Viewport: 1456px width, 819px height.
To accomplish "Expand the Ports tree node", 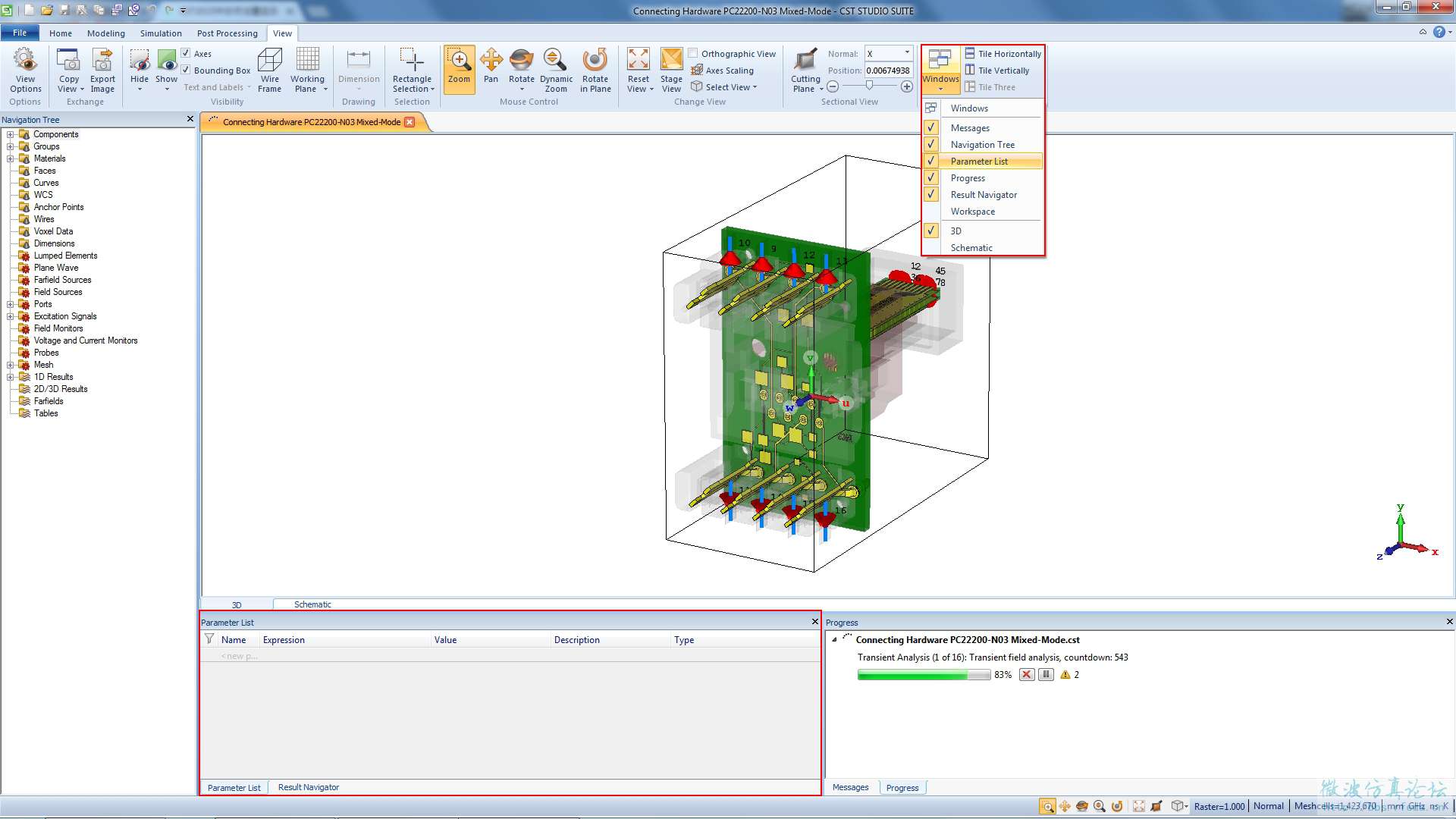I will [x=11, y=304].
